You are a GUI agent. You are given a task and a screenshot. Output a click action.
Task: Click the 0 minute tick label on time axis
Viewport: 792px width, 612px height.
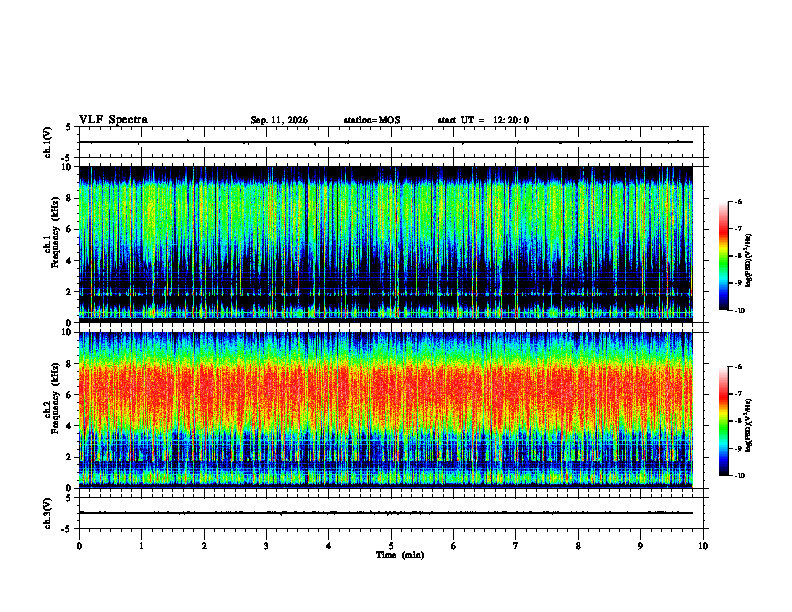pos(79,546)
